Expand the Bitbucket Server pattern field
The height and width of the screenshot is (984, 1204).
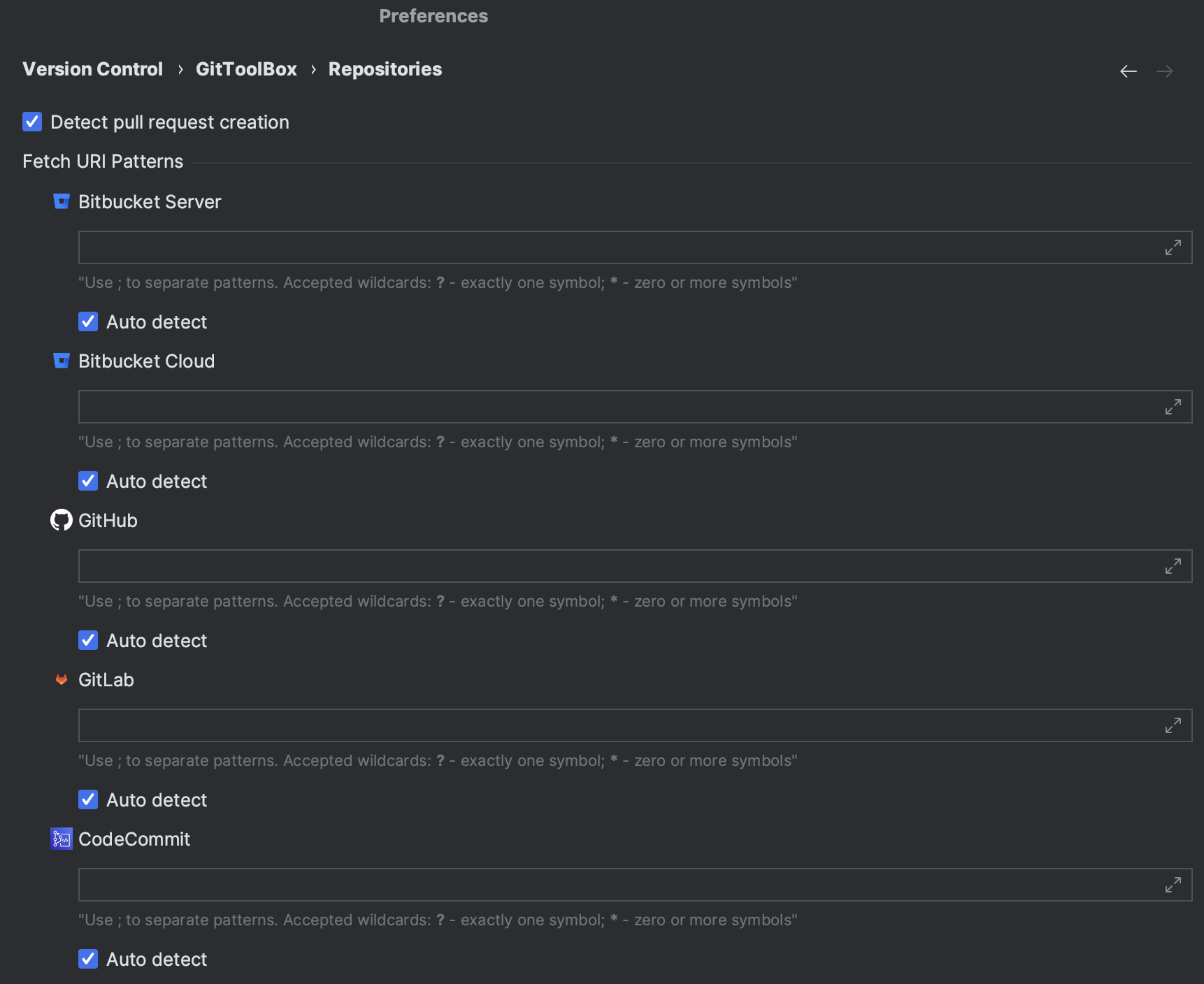click(1173, 247)
